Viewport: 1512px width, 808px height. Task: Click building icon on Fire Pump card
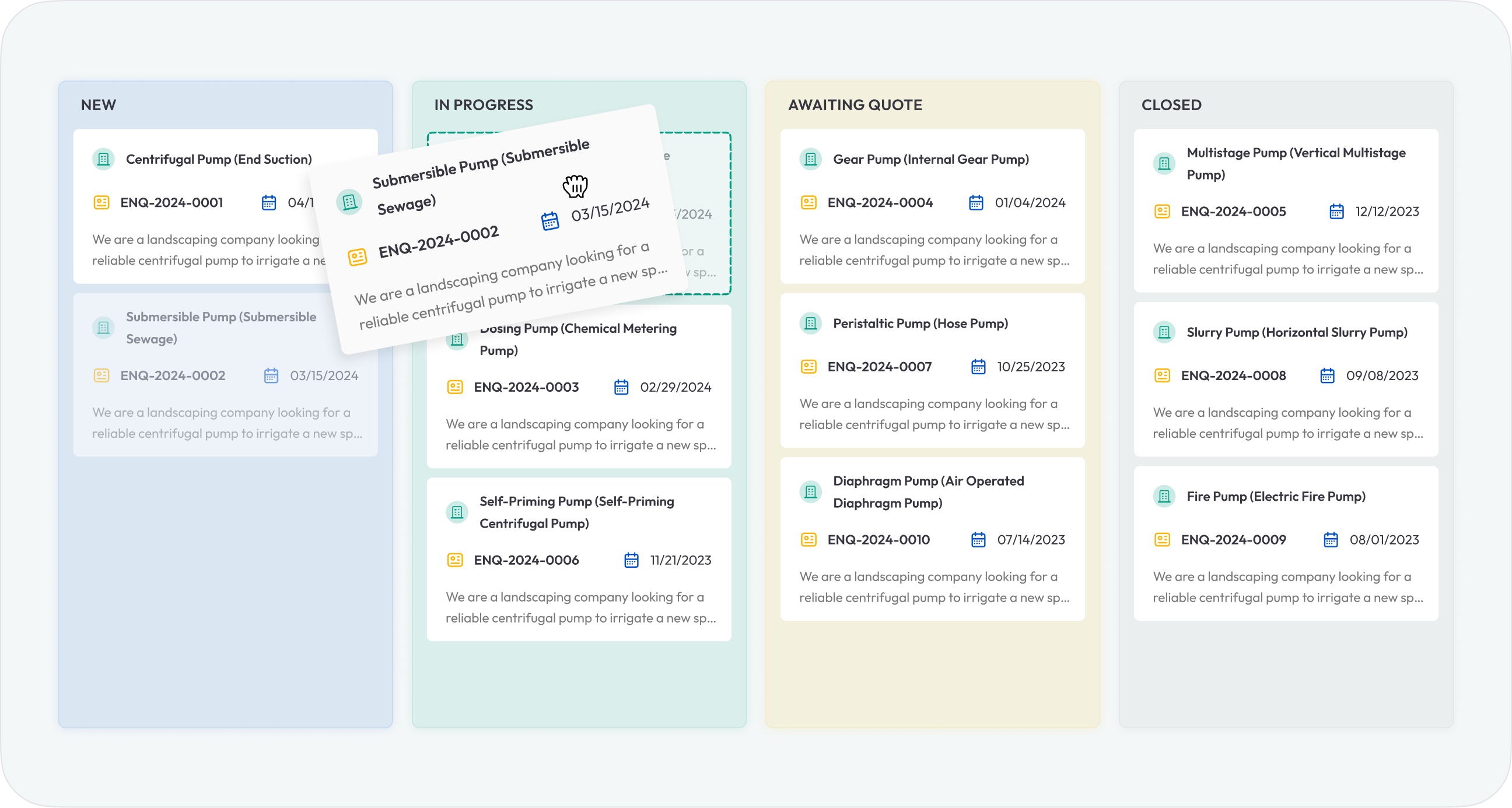coord(1164,497)
